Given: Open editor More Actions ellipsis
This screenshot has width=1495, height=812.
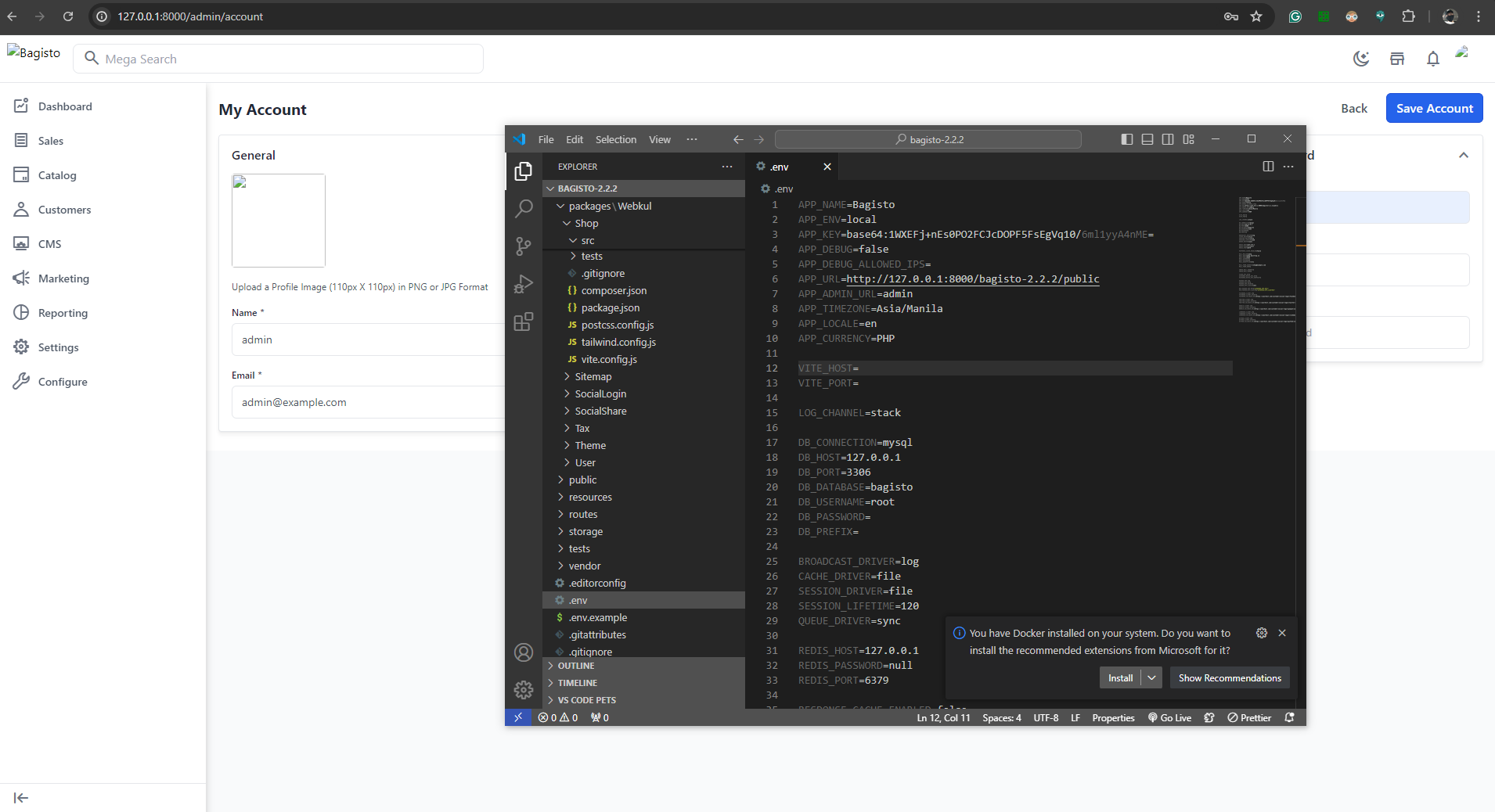Looking at the screenshot, I should coord(1288,166).
